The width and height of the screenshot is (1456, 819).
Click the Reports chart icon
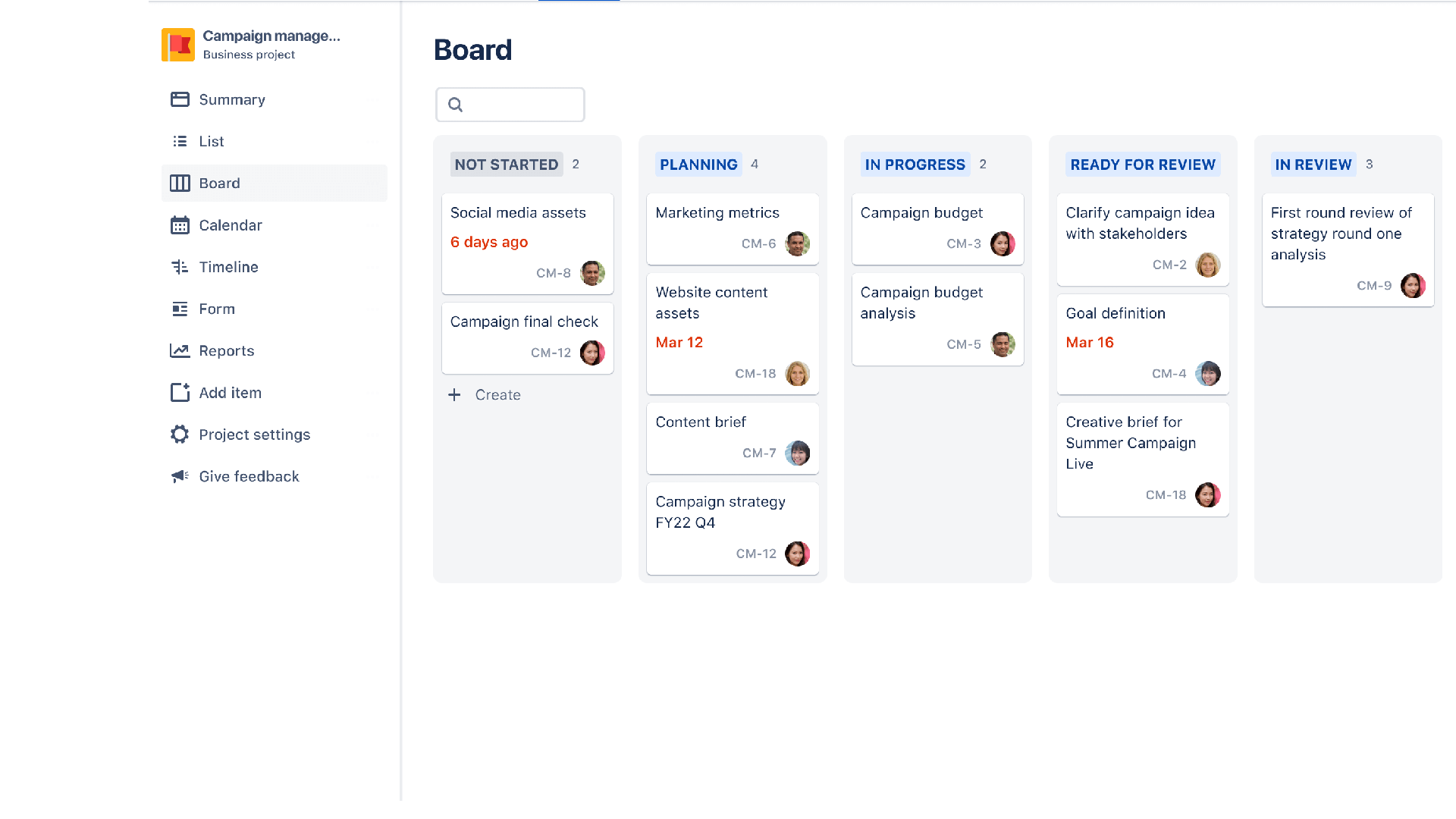tap(180, 350)
